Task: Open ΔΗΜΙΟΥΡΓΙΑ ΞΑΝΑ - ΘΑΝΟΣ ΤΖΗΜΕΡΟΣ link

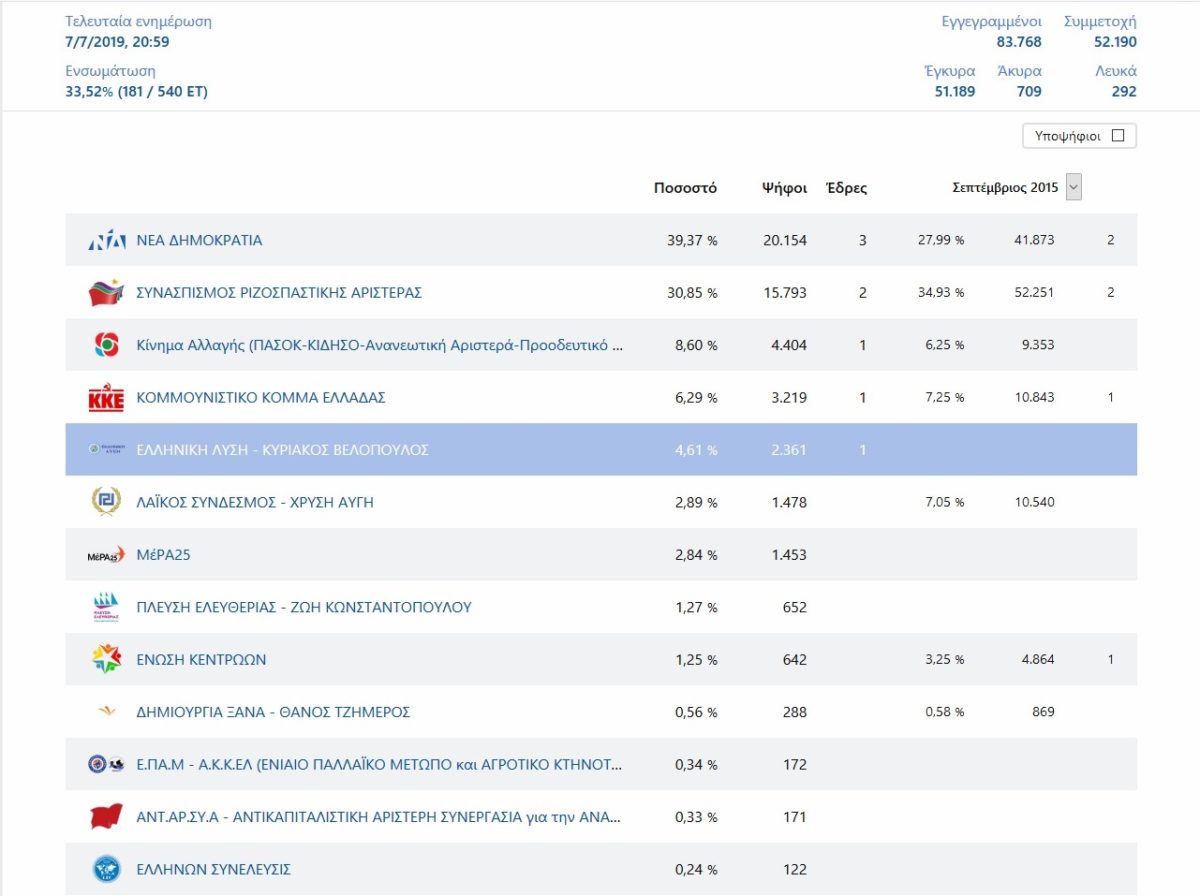Action: (x=273, y=712)
